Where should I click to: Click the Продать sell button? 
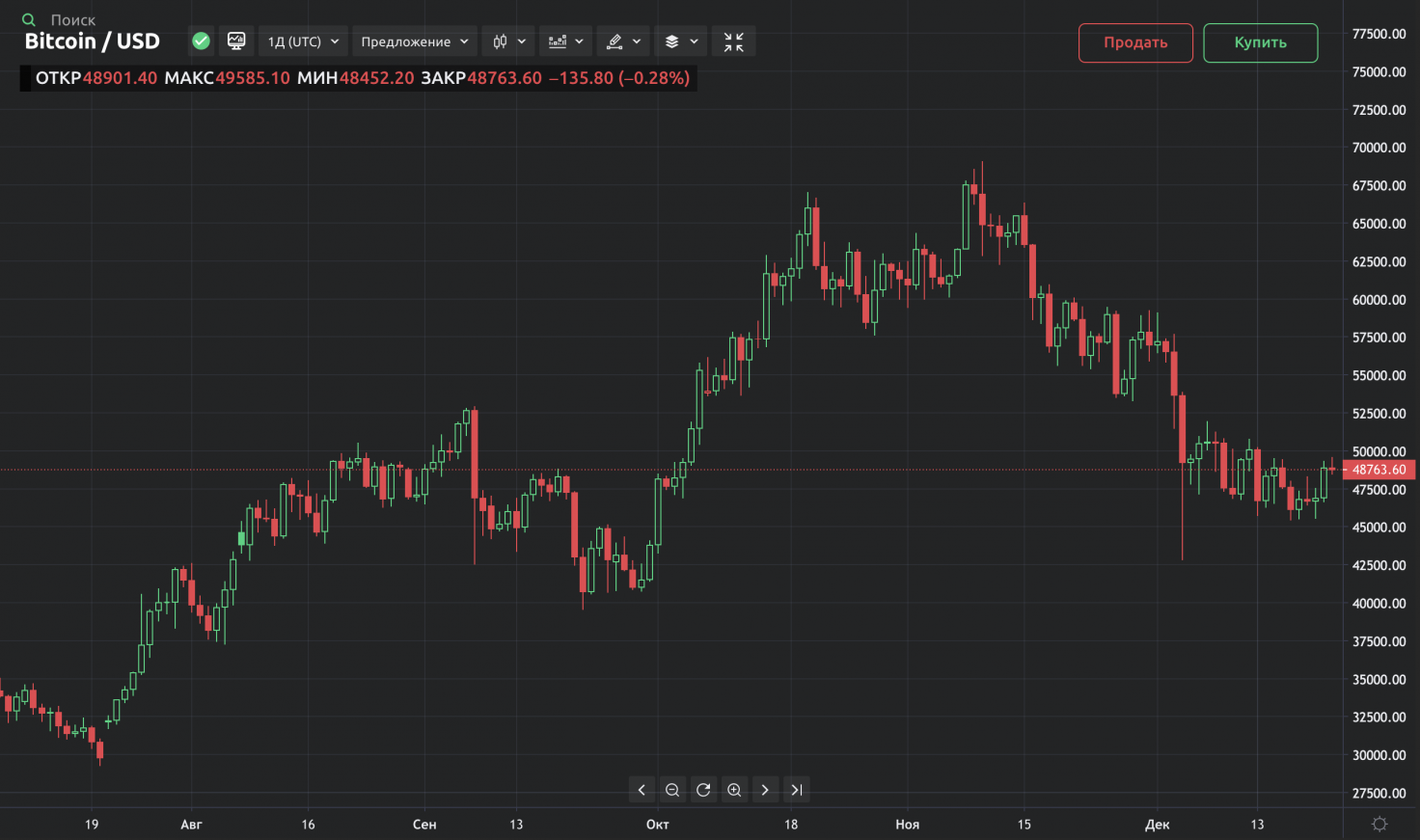[1135, 42]
